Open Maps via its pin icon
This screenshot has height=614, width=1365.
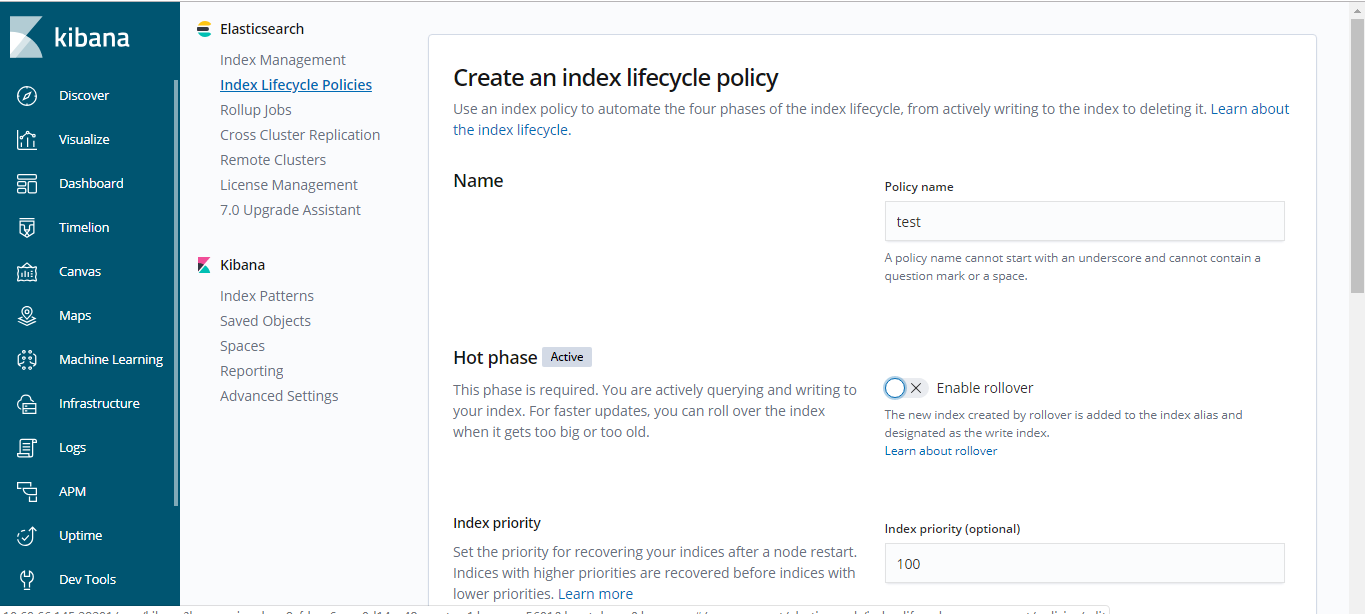(x=27, y=316)
